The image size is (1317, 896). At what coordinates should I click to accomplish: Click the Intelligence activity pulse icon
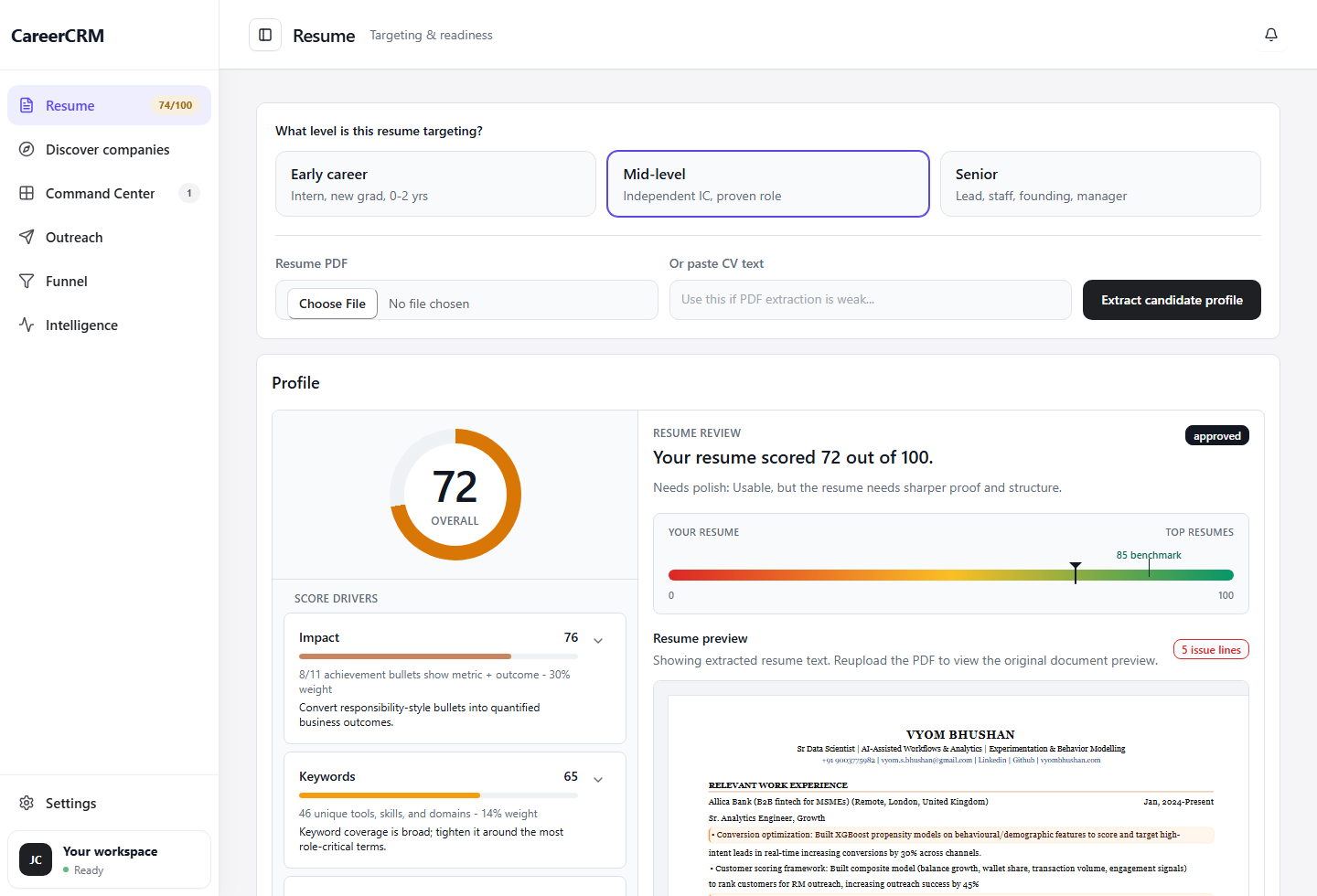[27, 325]
